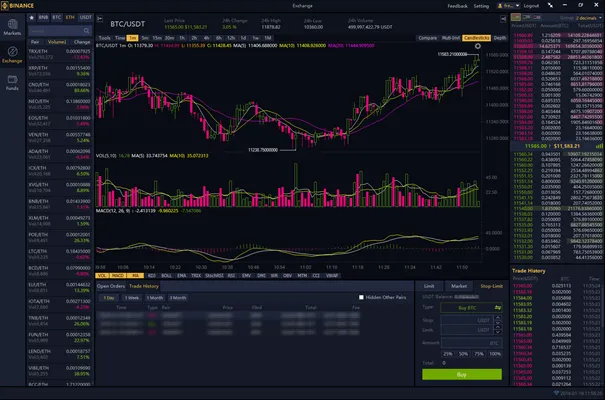
Task: Select the NEO/ETH pair row
Action: (x=59, y=104)
